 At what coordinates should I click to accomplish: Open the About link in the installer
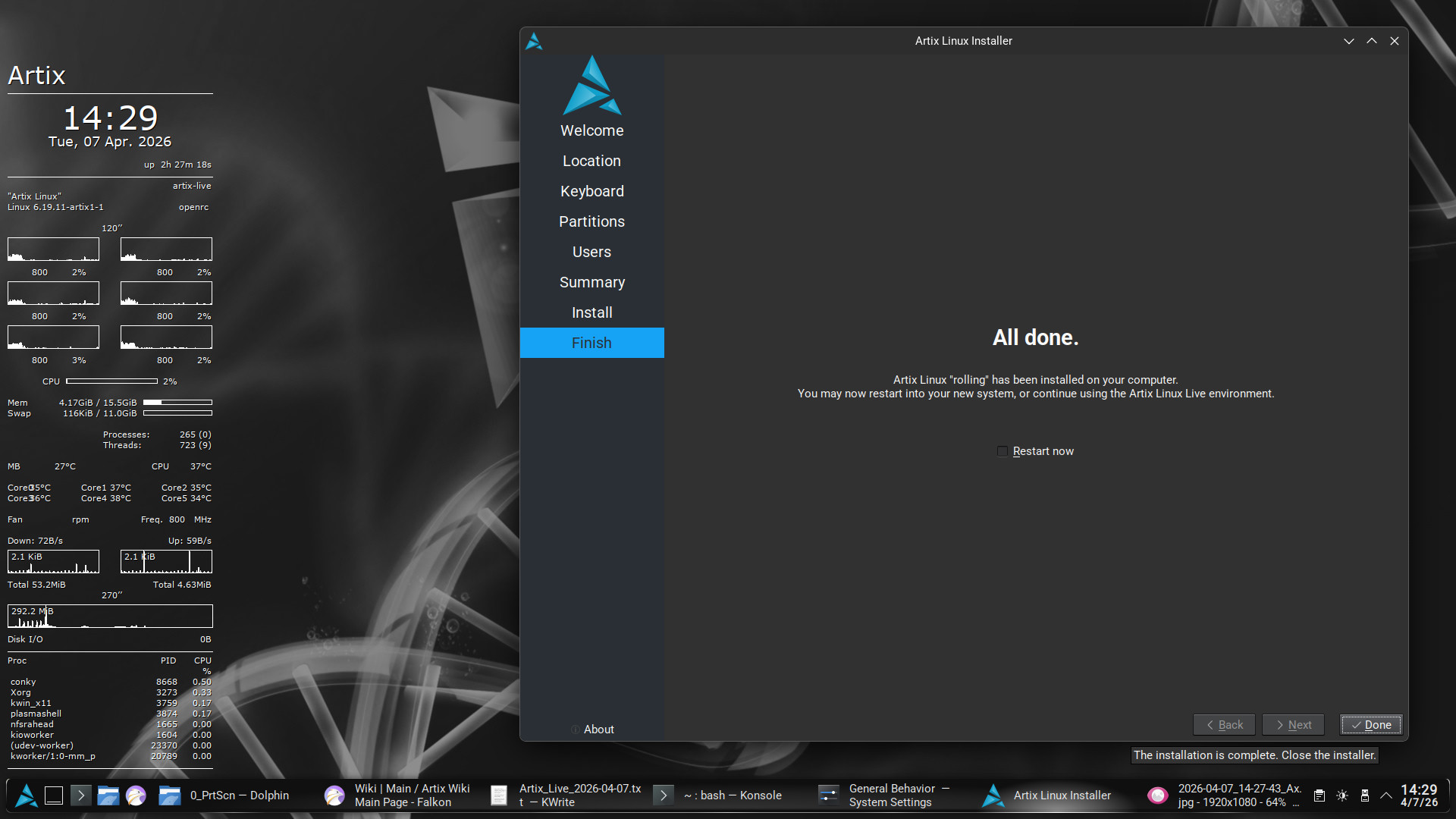point(592,730)
